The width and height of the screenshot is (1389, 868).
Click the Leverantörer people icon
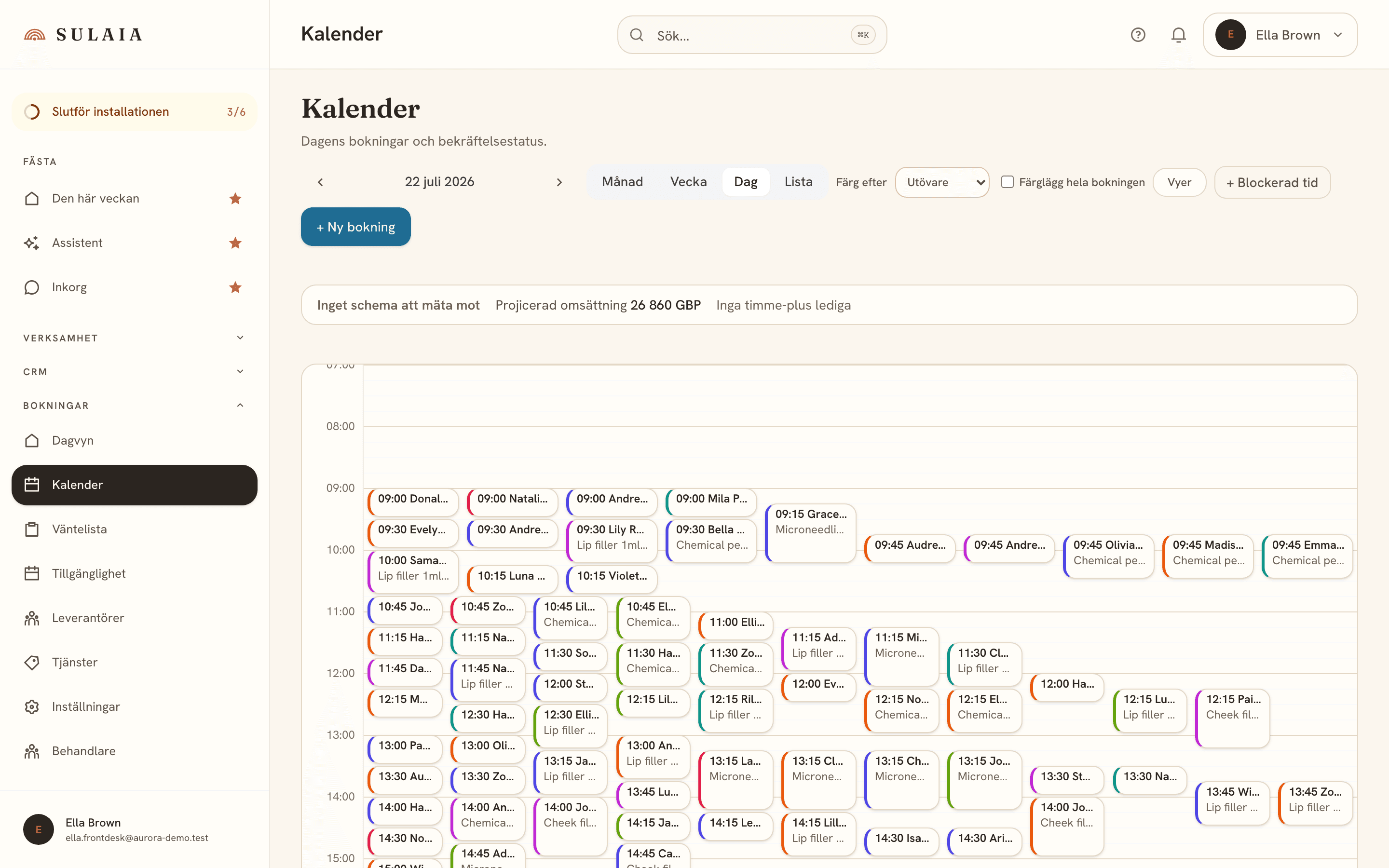click(x=31, y=618)
